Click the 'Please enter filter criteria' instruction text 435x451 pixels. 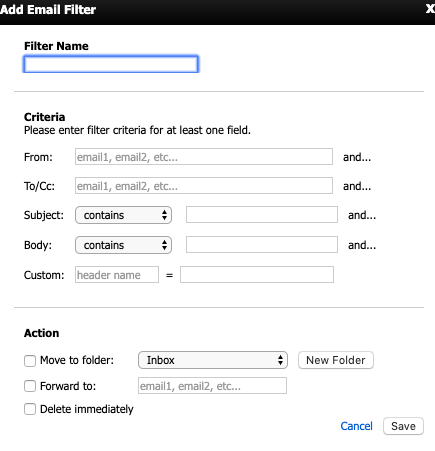click(x=137, y=130)
